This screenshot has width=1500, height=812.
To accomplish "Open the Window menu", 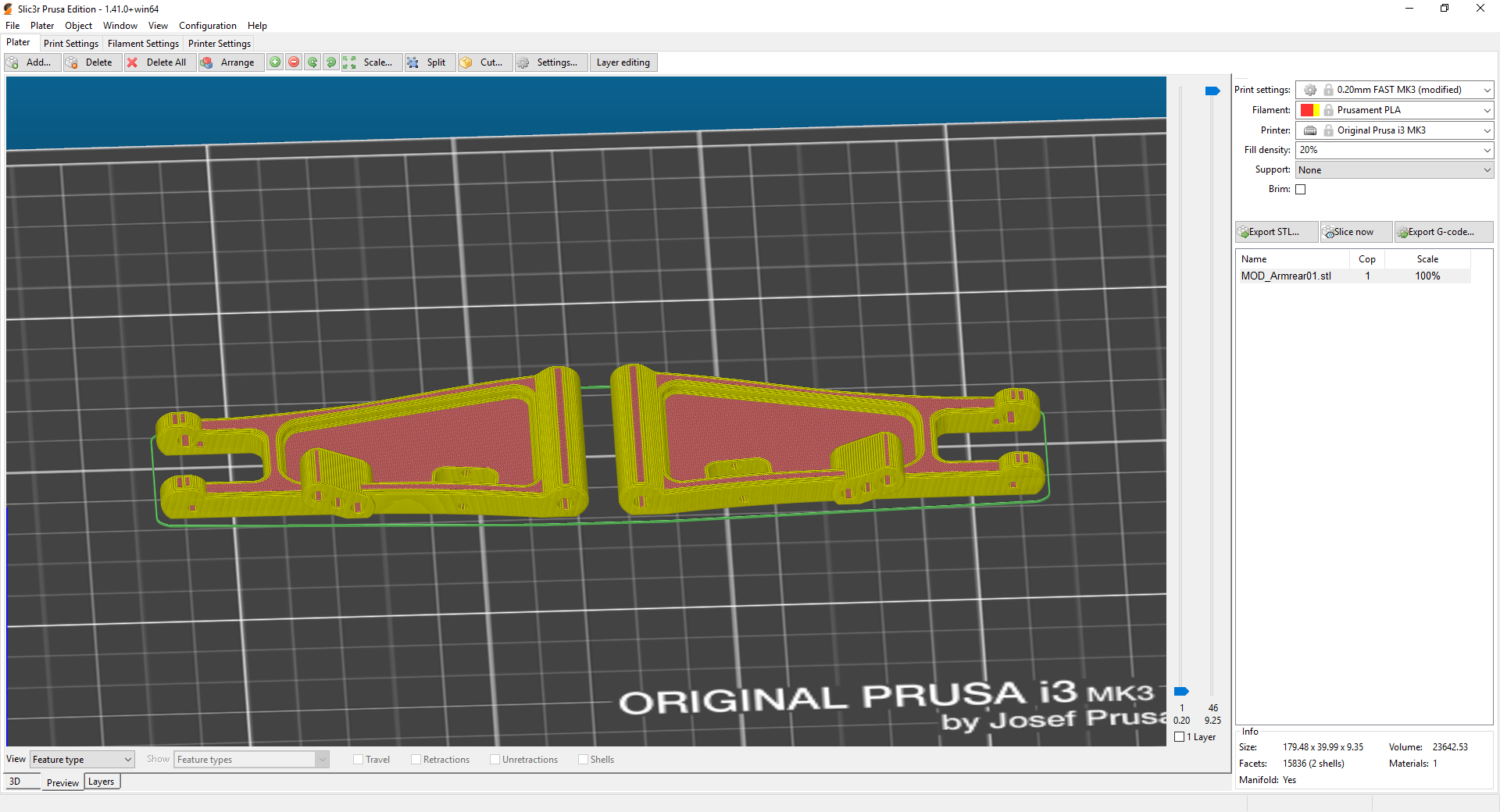I will 120,26.
